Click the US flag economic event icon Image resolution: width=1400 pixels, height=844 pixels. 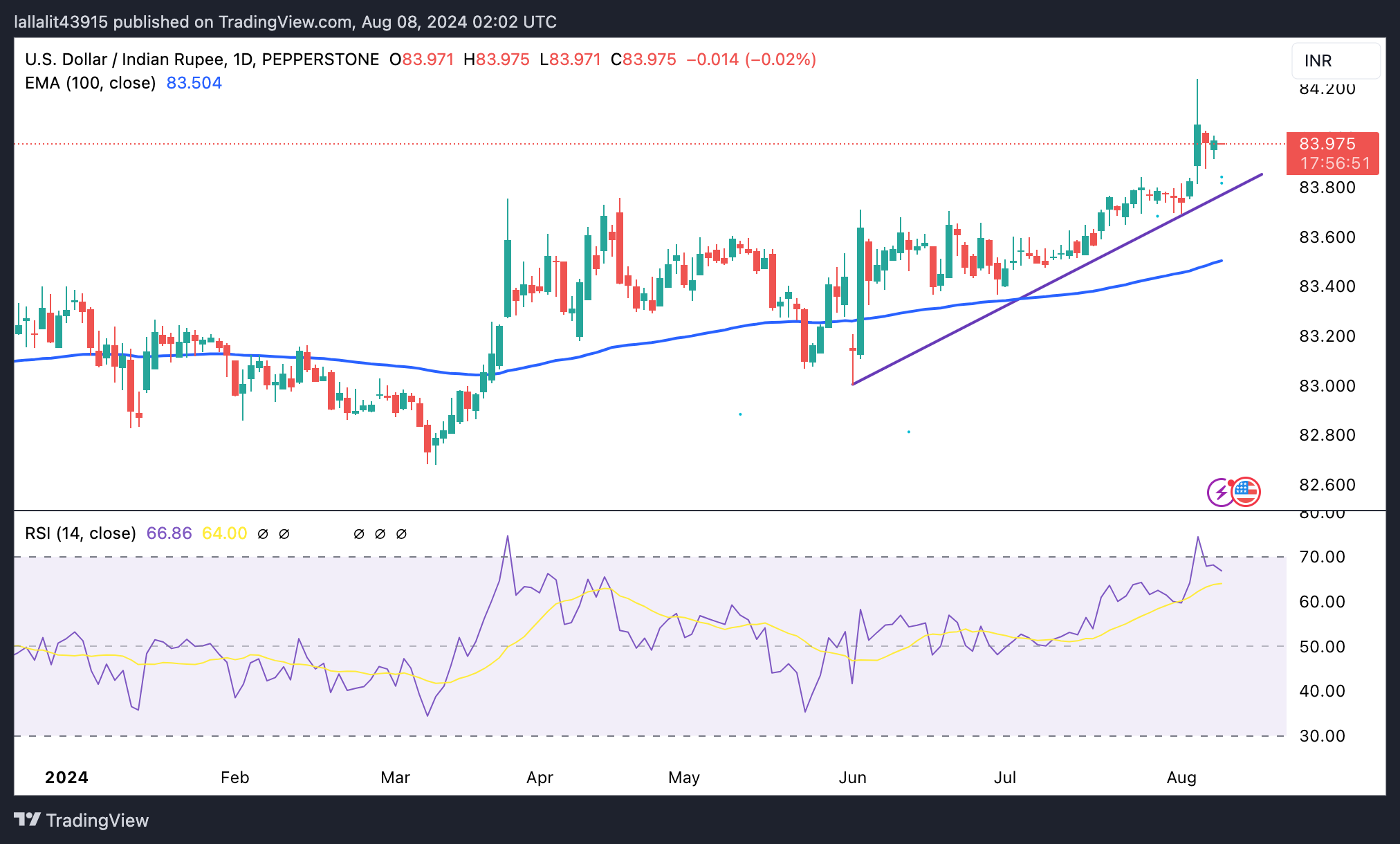tap(1246, 492)
